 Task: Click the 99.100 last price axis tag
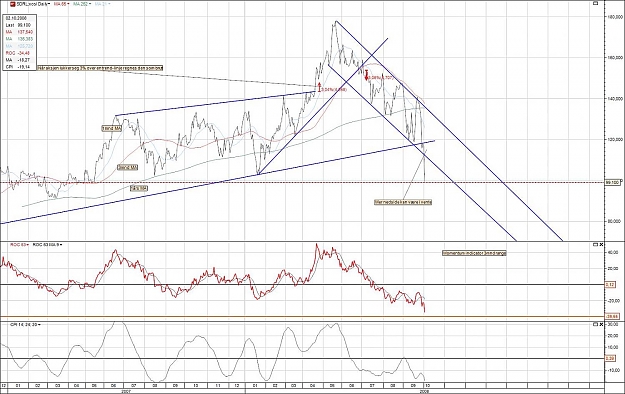click(614, 182)
